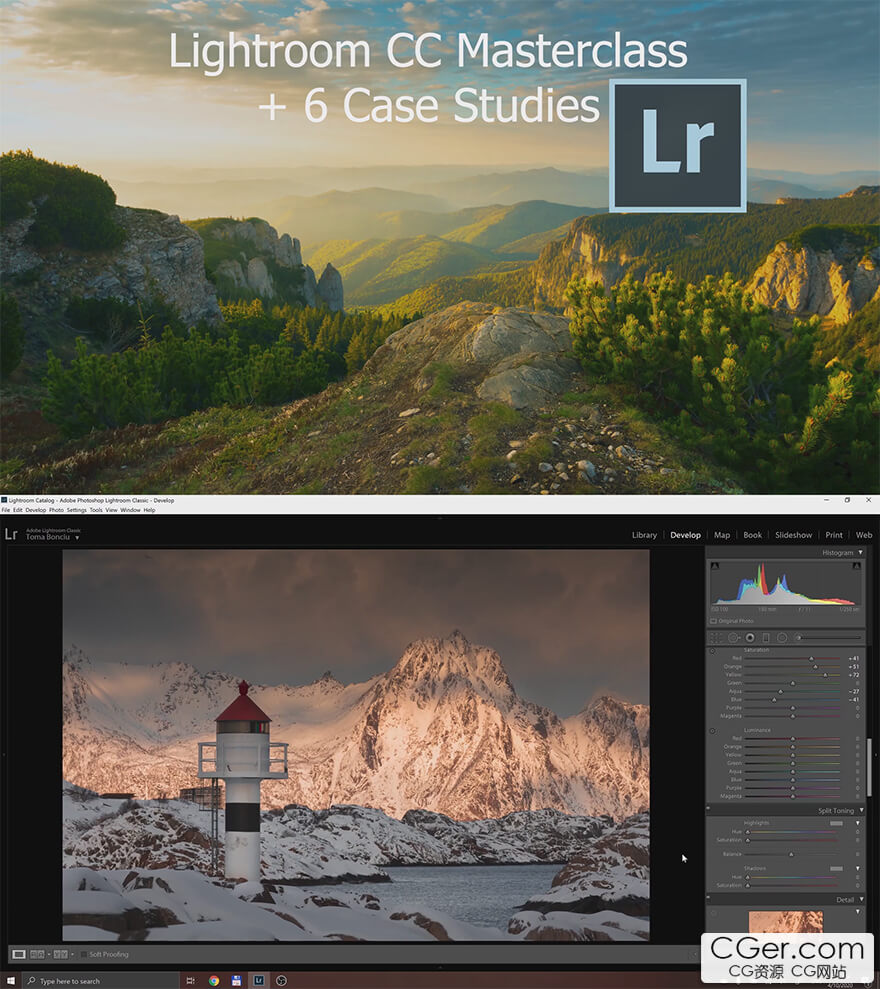Click the Yellow saturation value +72

click(x=854, y=675)
